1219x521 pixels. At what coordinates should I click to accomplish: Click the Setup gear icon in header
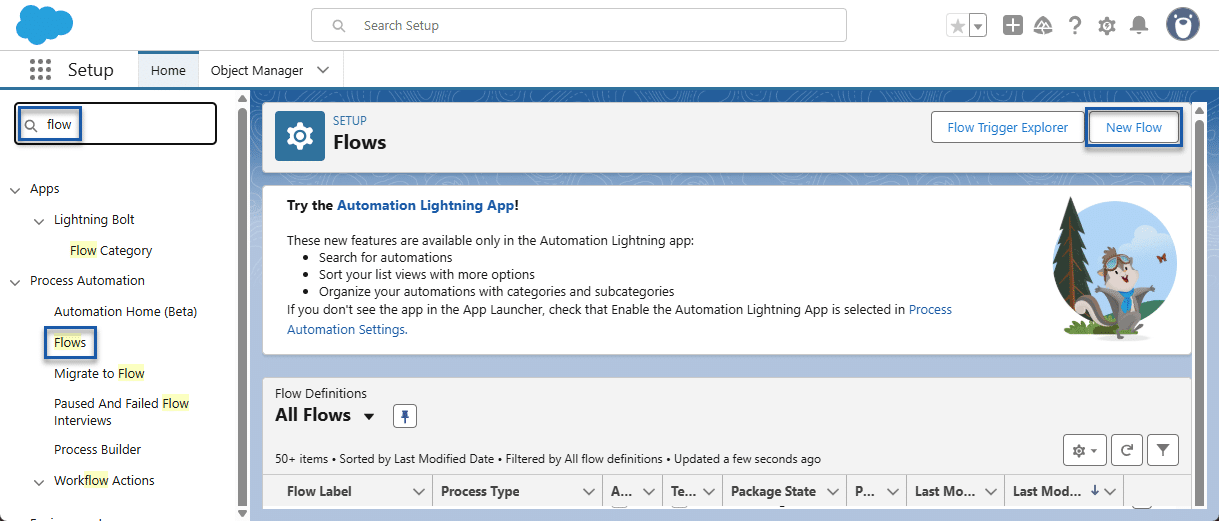(x=1107, y=26)
